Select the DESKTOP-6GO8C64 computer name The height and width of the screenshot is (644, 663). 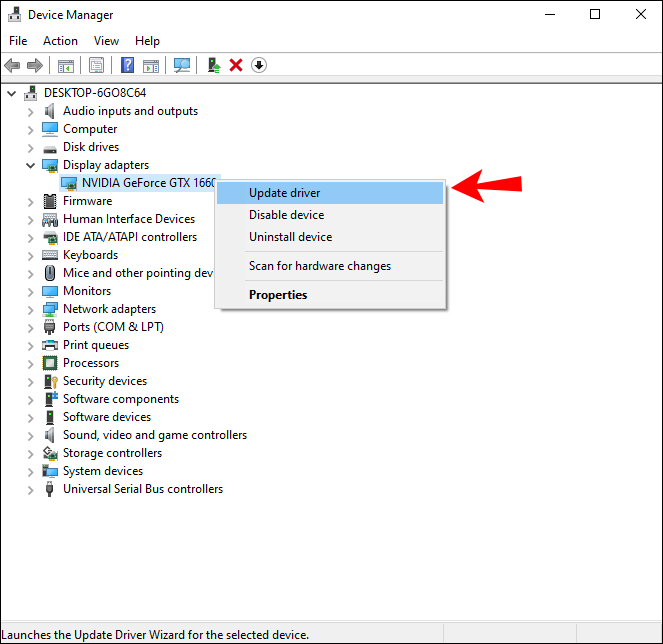(x=95, y=93)
